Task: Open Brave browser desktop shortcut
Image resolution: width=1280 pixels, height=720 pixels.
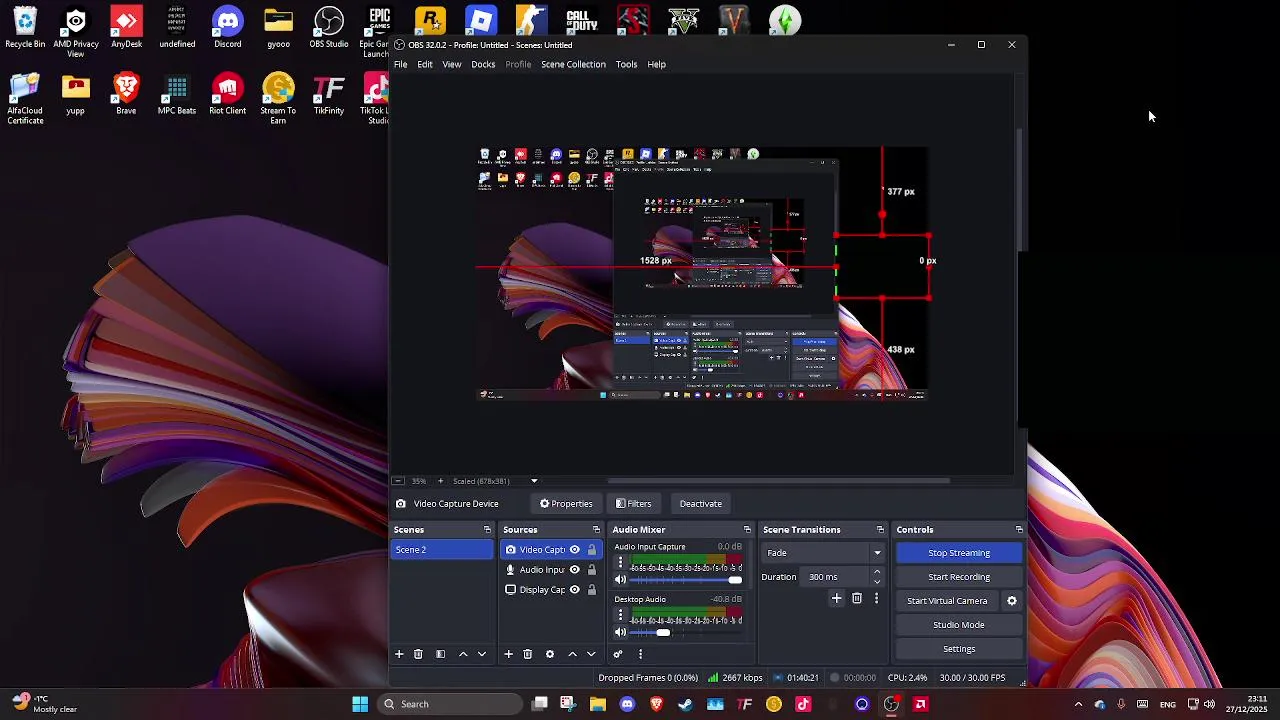Action: (x=126, y=94)
